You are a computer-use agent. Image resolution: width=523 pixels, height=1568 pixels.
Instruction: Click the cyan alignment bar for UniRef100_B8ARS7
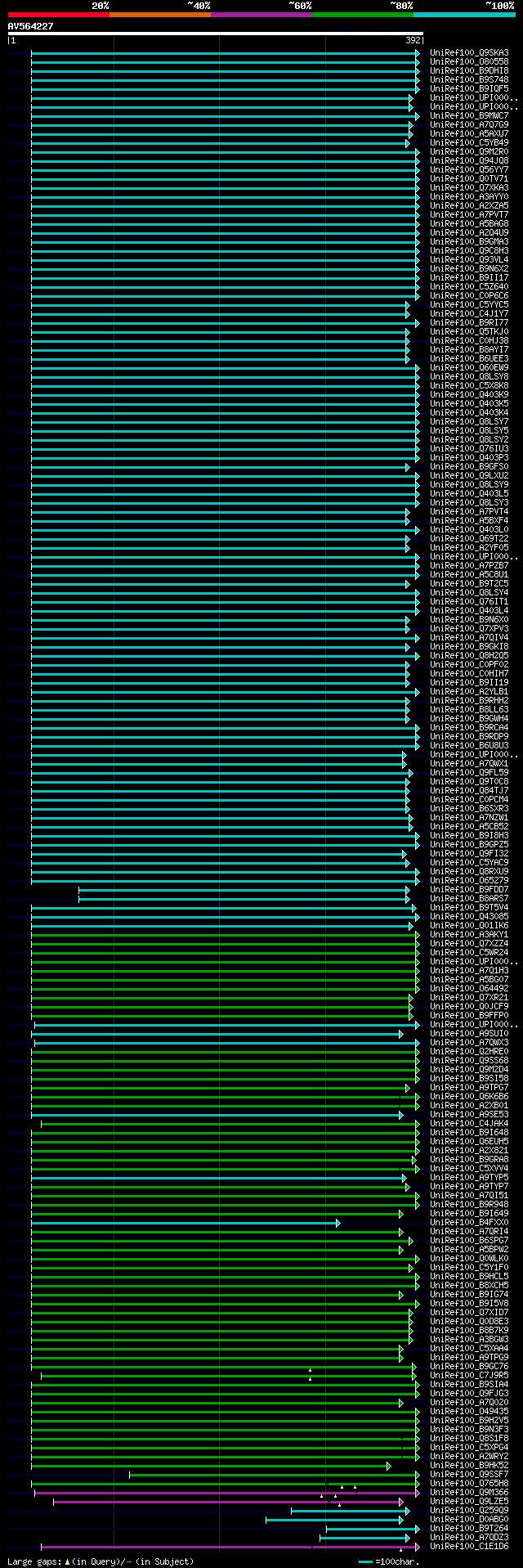point(244,898)
